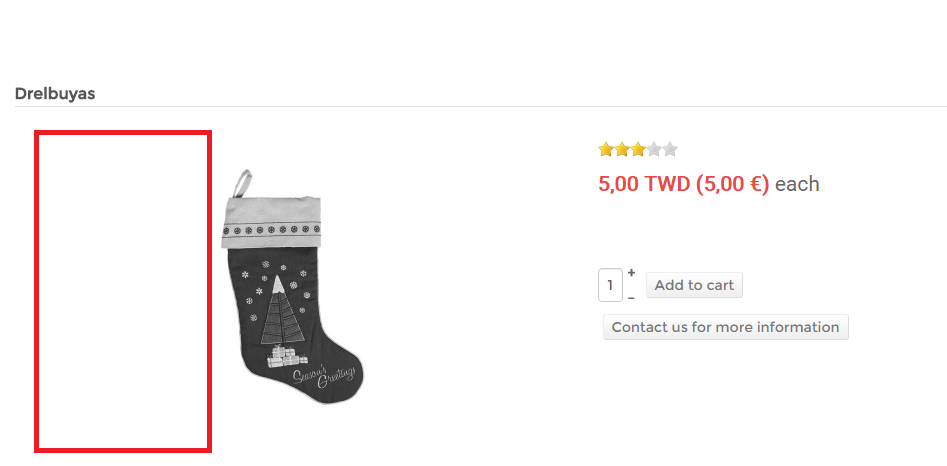The image size is (947, 466).
Task: Click inside the red outlined empty box
Action: [x=122, y=290]
